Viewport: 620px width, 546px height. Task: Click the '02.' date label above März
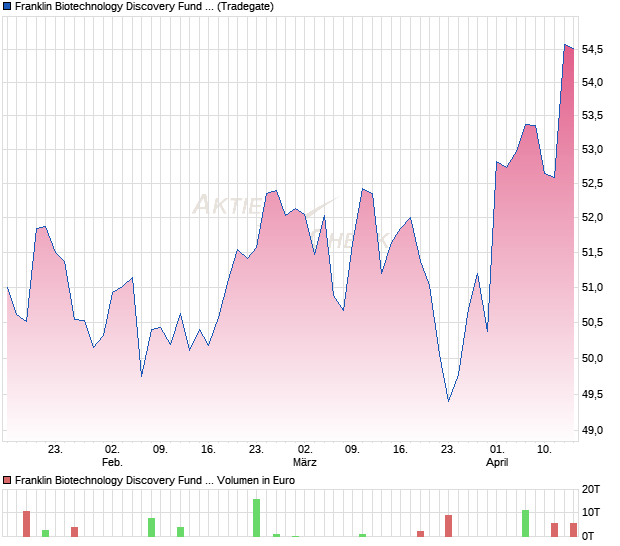[305, 450]
